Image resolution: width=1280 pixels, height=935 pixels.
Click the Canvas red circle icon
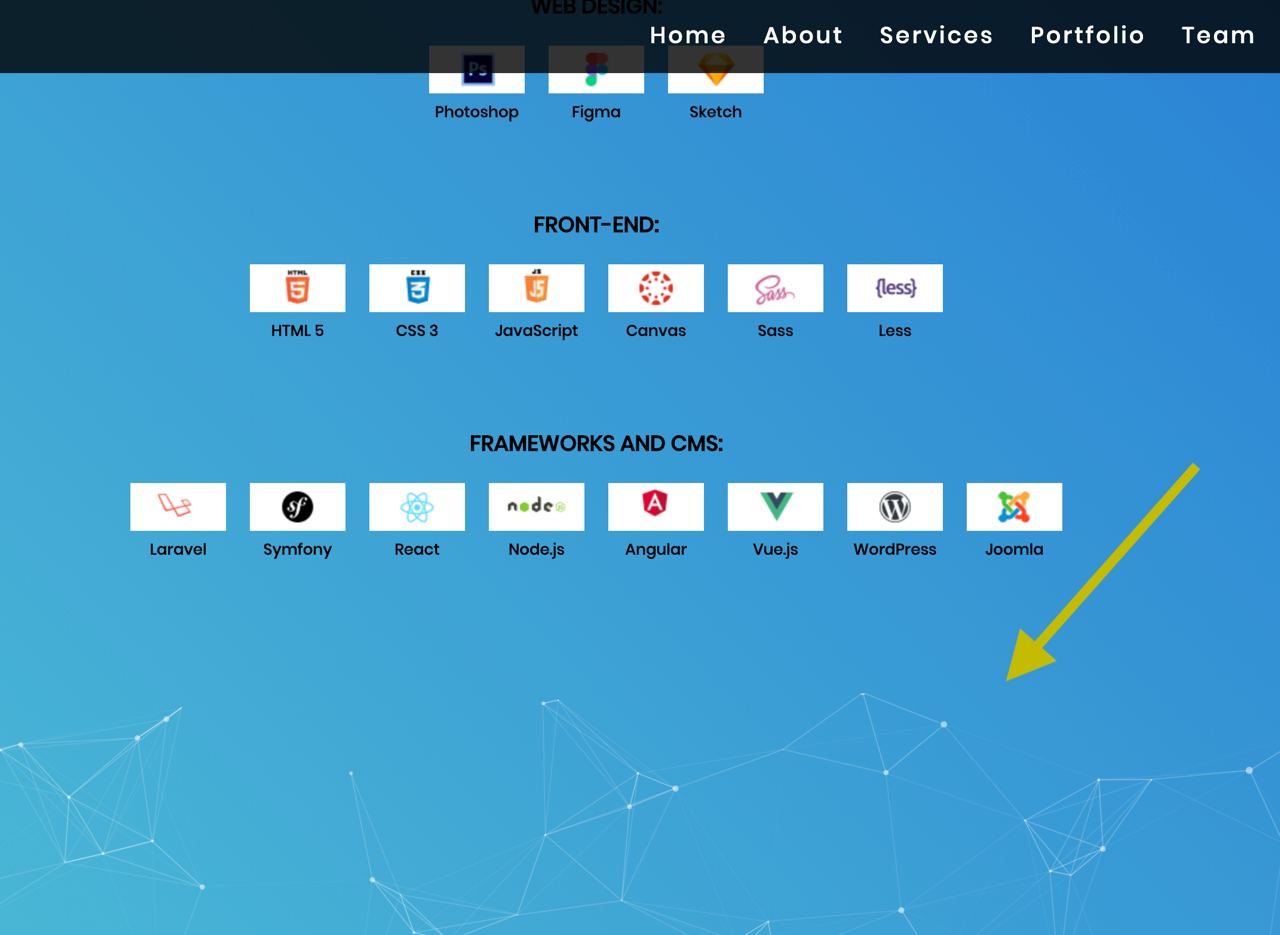(x=656, y=288)
